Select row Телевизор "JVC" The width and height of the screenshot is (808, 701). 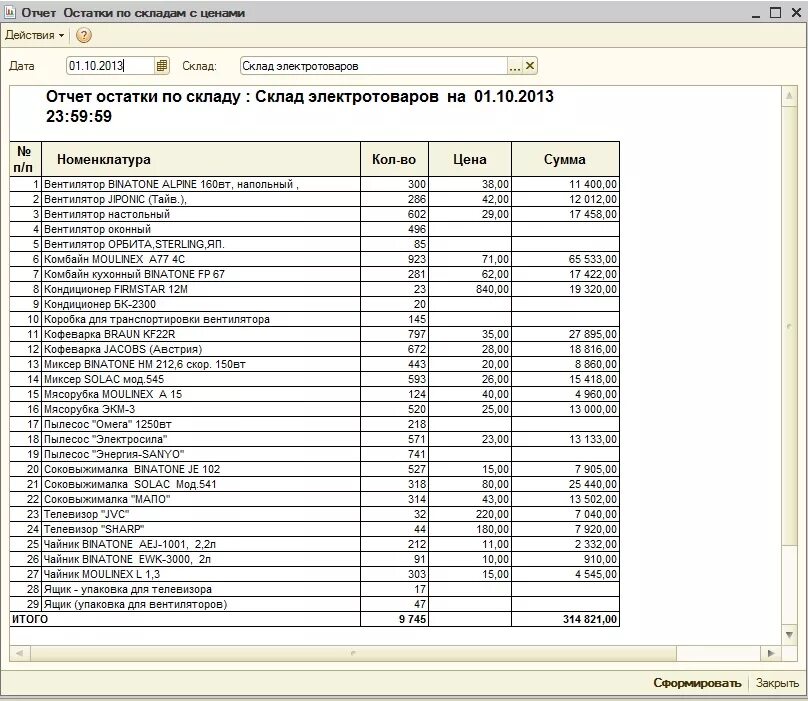click(314, 514)
